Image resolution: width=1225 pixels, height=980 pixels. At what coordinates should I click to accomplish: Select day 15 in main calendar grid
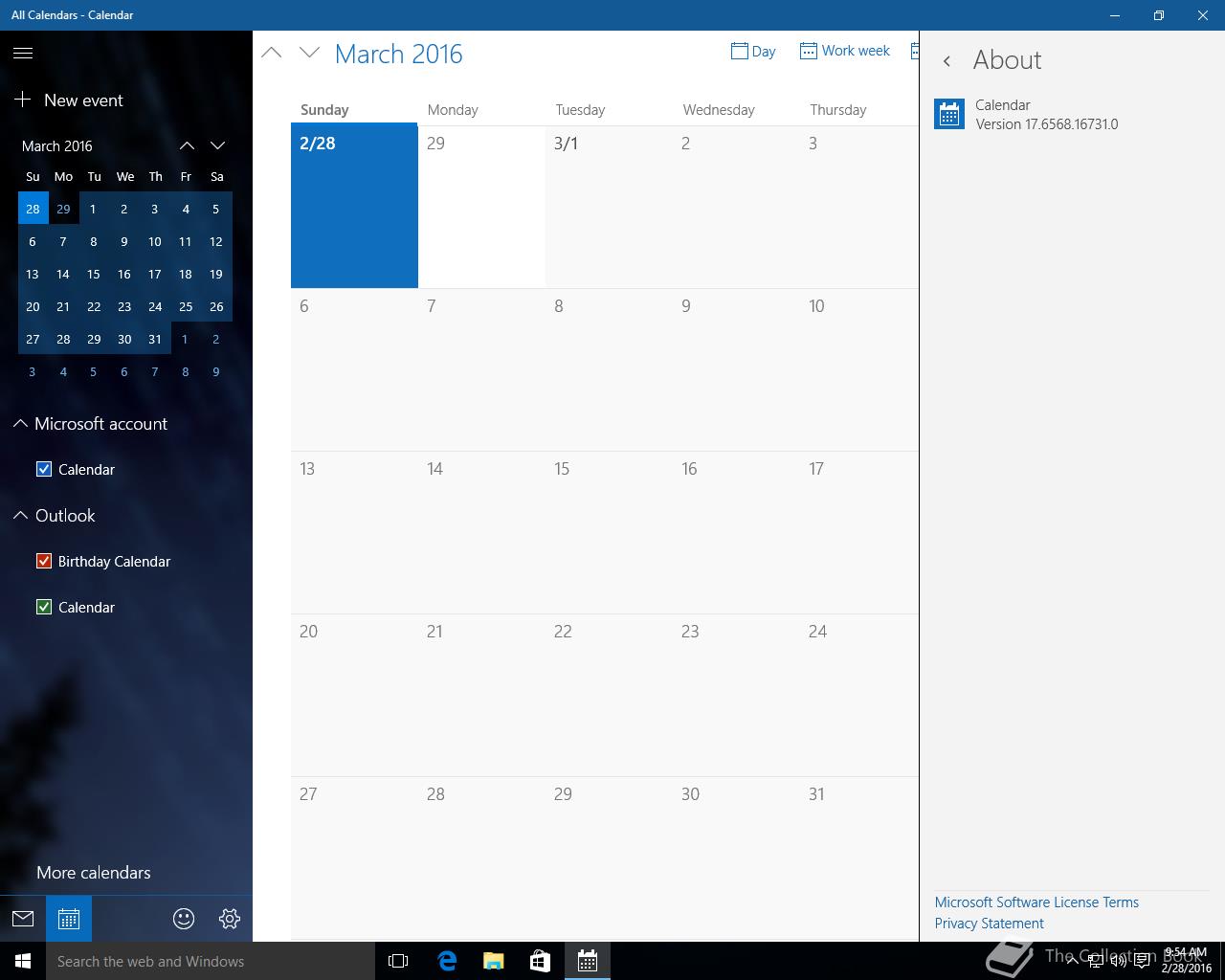point(609,532)
